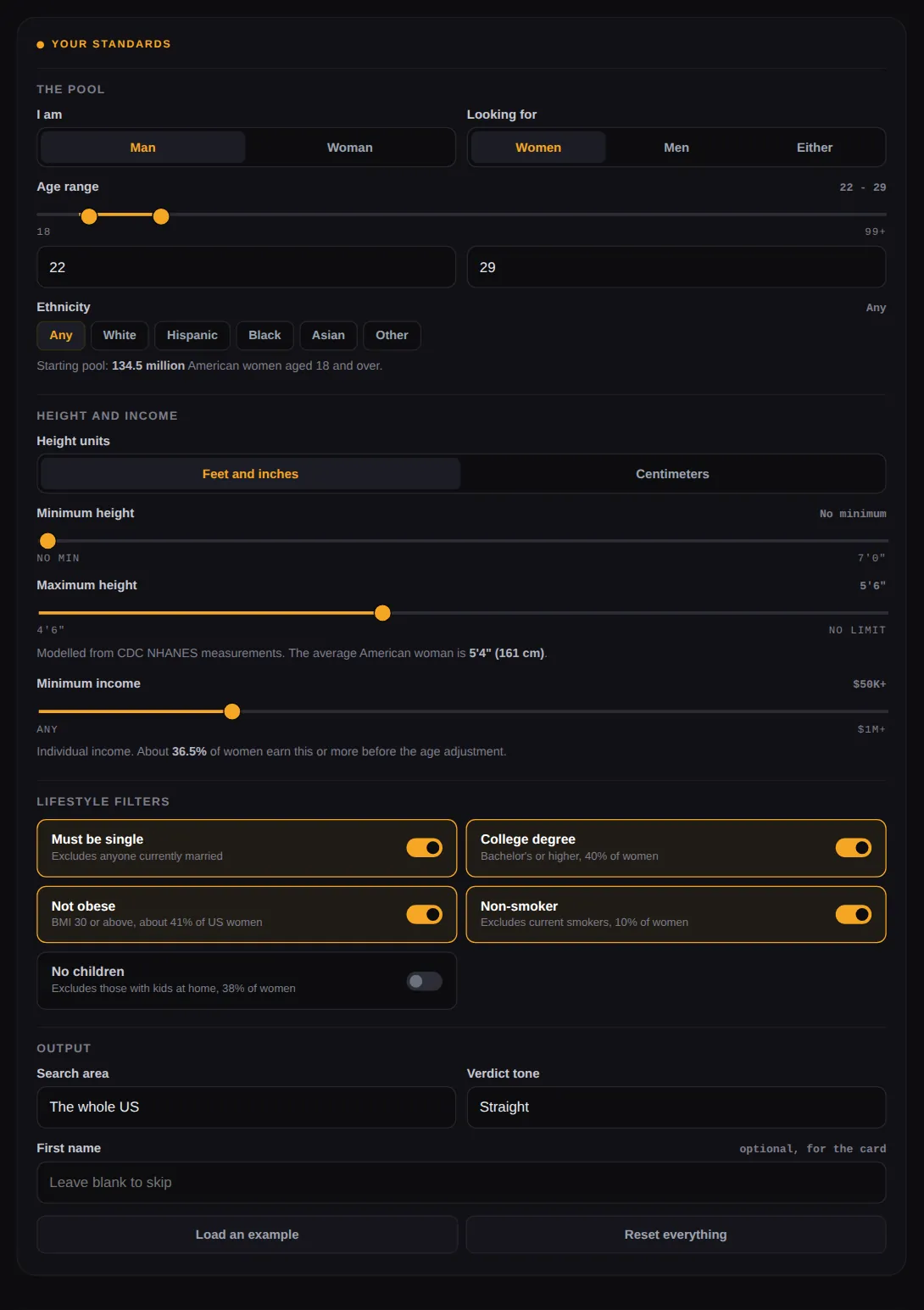The height and width of the screenshot is (1310, 924).
Task: Click the 'No minimum' height value
Action: click(x=853, y=514)
